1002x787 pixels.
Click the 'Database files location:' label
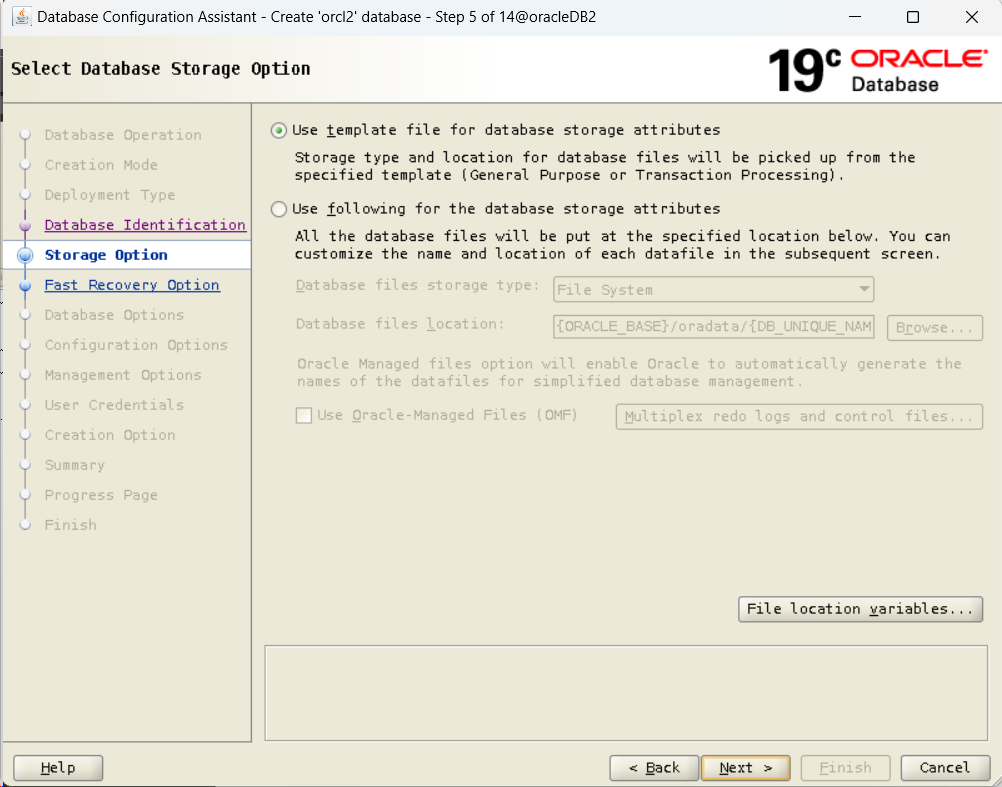tap(400, 324)
